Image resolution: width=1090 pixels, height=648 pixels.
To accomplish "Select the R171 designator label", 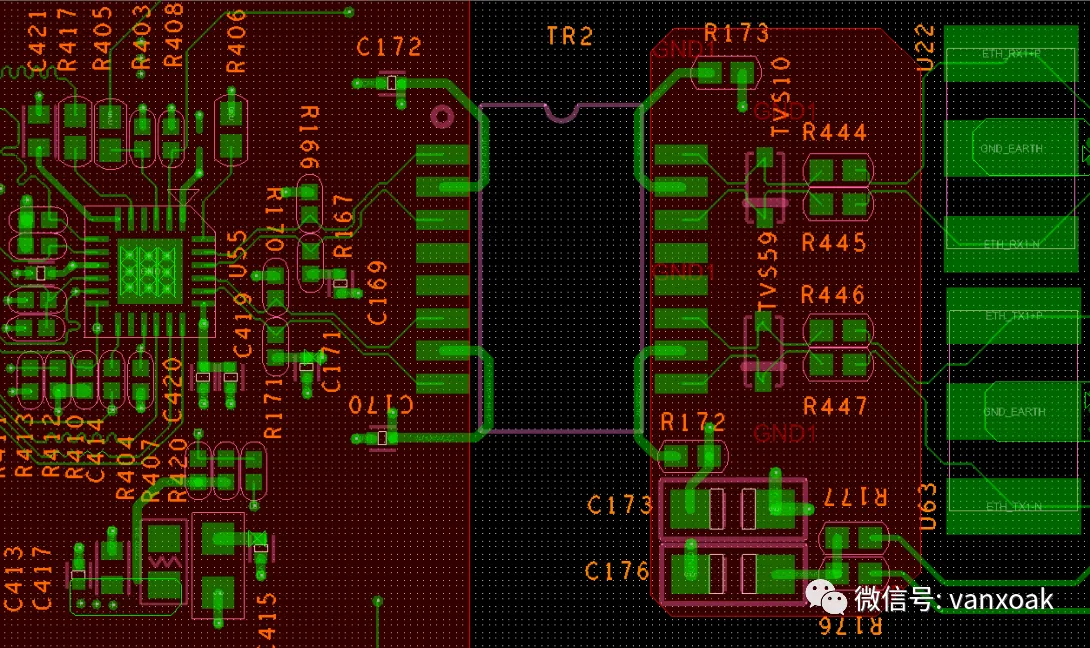I will point(273,408).
